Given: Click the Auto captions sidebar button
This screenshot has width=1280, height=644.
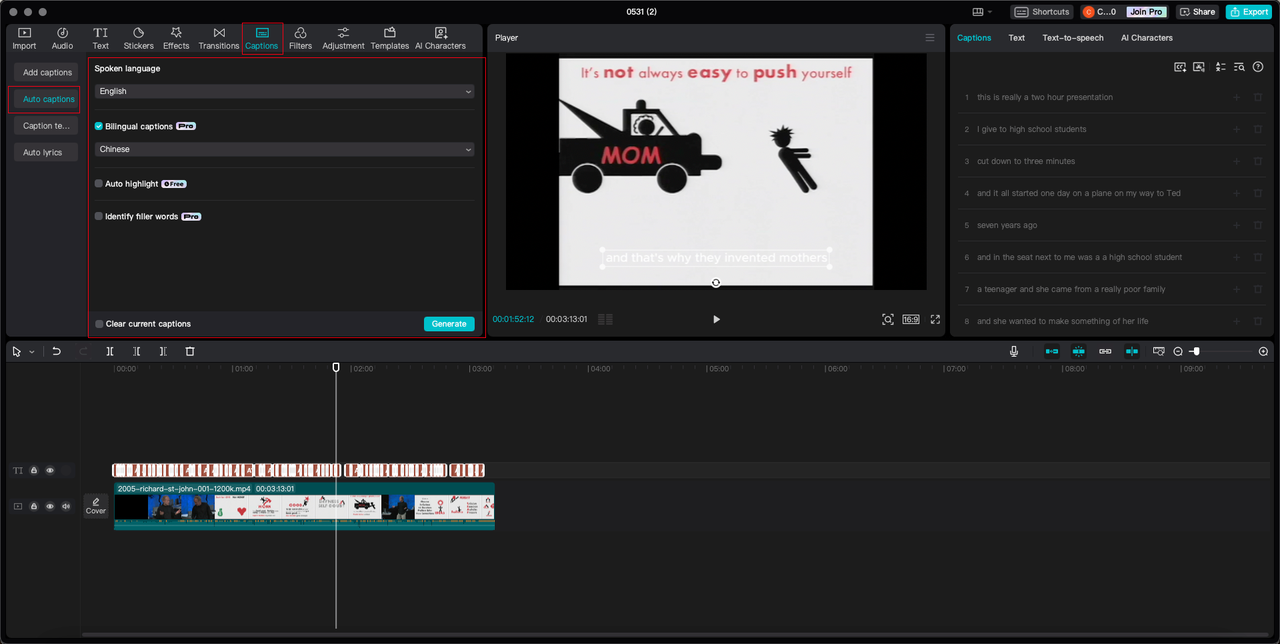Looking at the screenshot, I should (x=48, y=99).
